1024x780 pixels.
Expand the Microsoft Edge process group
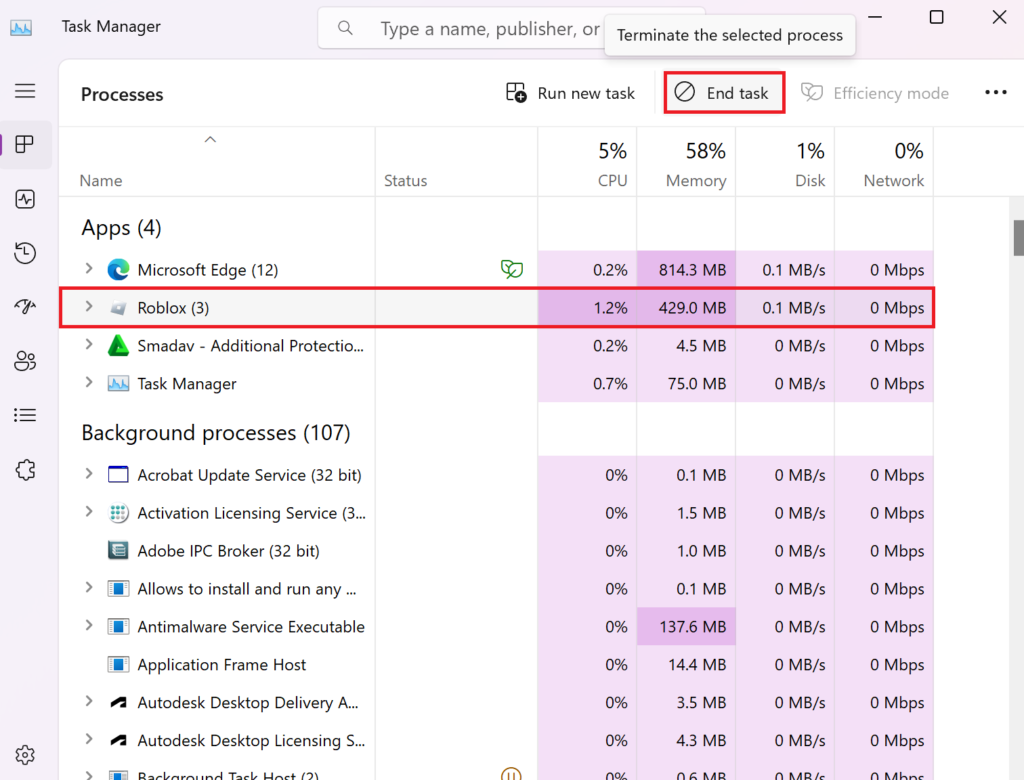(88, 269)
